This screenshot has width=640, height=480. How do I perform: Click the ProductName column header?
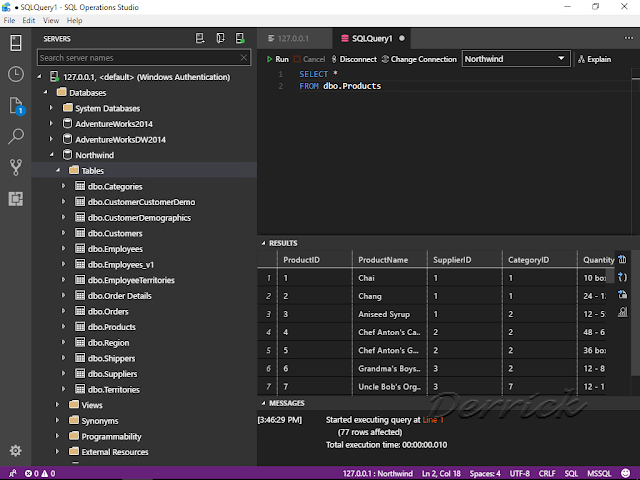(x=389, y=260)
